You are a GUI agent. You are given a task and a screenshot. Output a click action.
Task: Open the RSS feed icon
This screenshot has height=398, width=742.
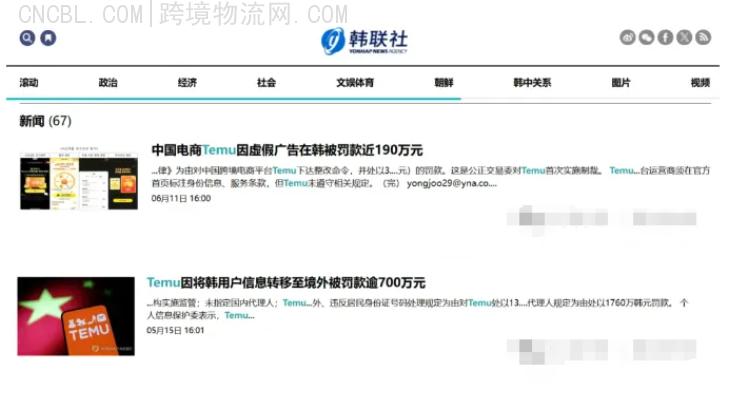click(703, 37)
